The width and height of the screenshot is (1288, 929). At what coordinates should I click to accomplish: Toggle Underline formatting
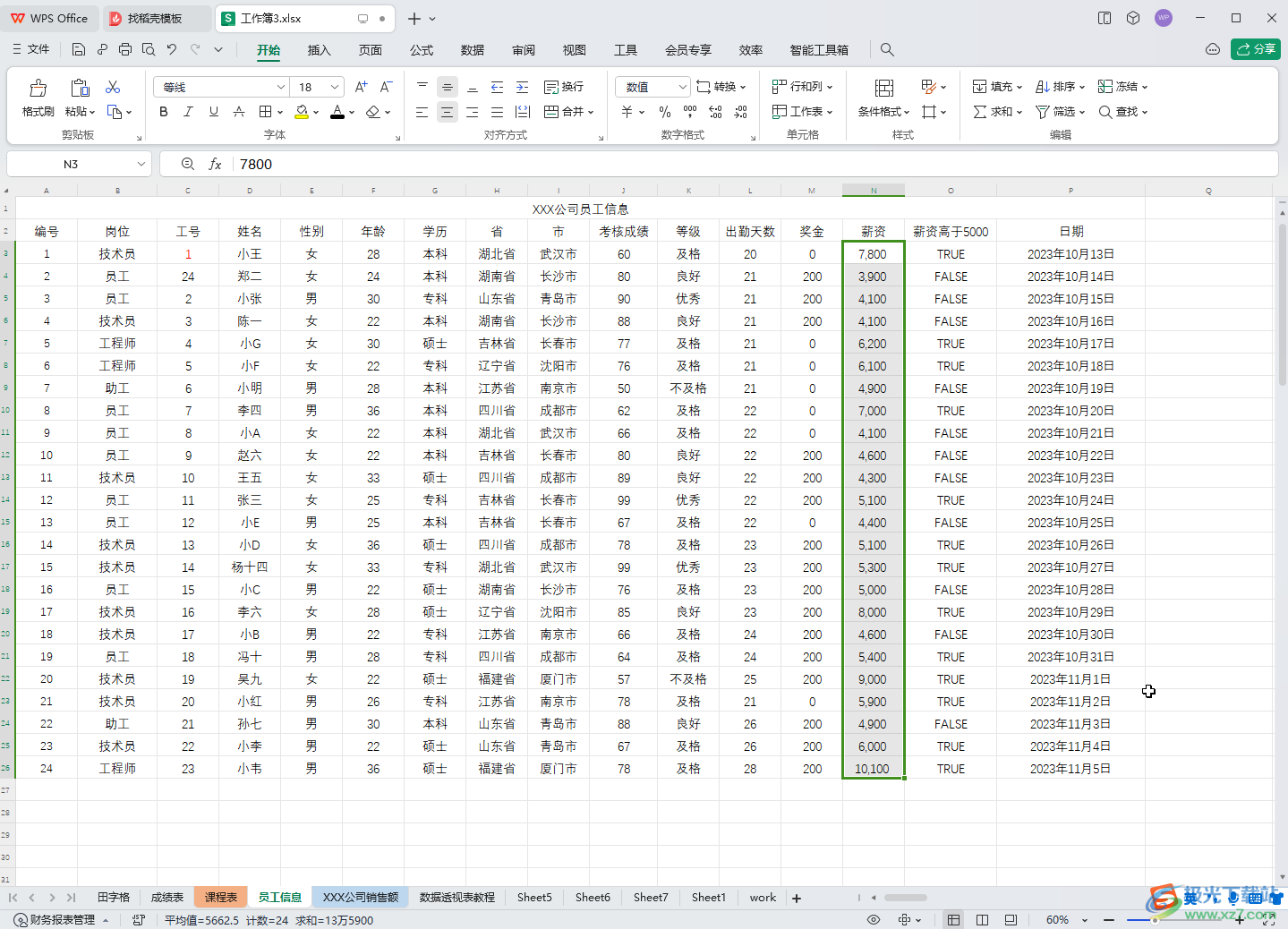[213, 112]
